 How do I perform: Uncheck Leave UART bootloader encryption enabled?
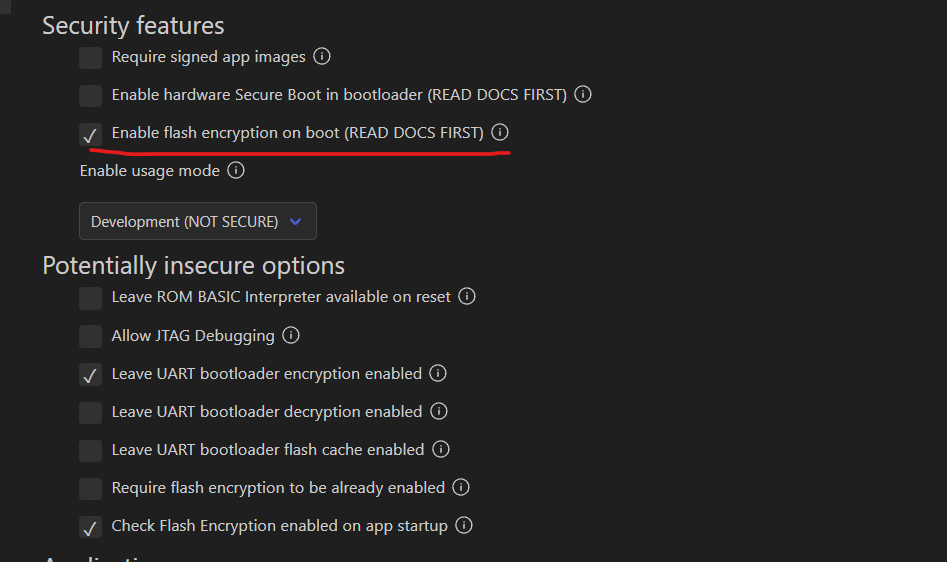point(91,375)
